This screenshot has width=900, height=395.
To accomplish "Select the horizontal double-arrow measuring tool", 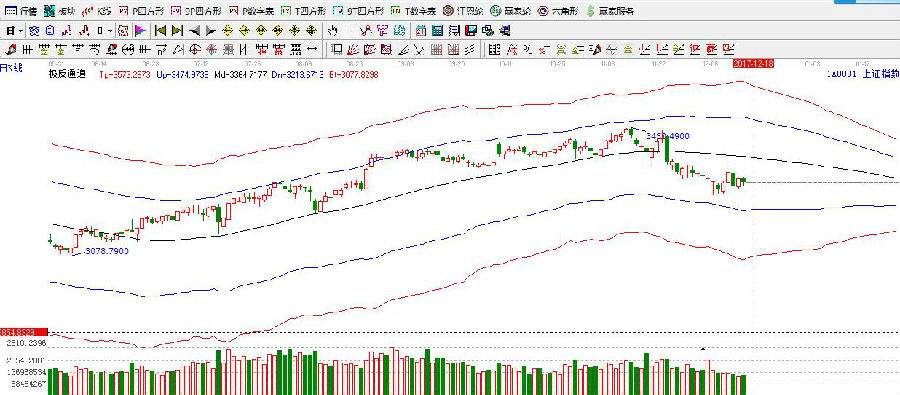I will point(312,49).
